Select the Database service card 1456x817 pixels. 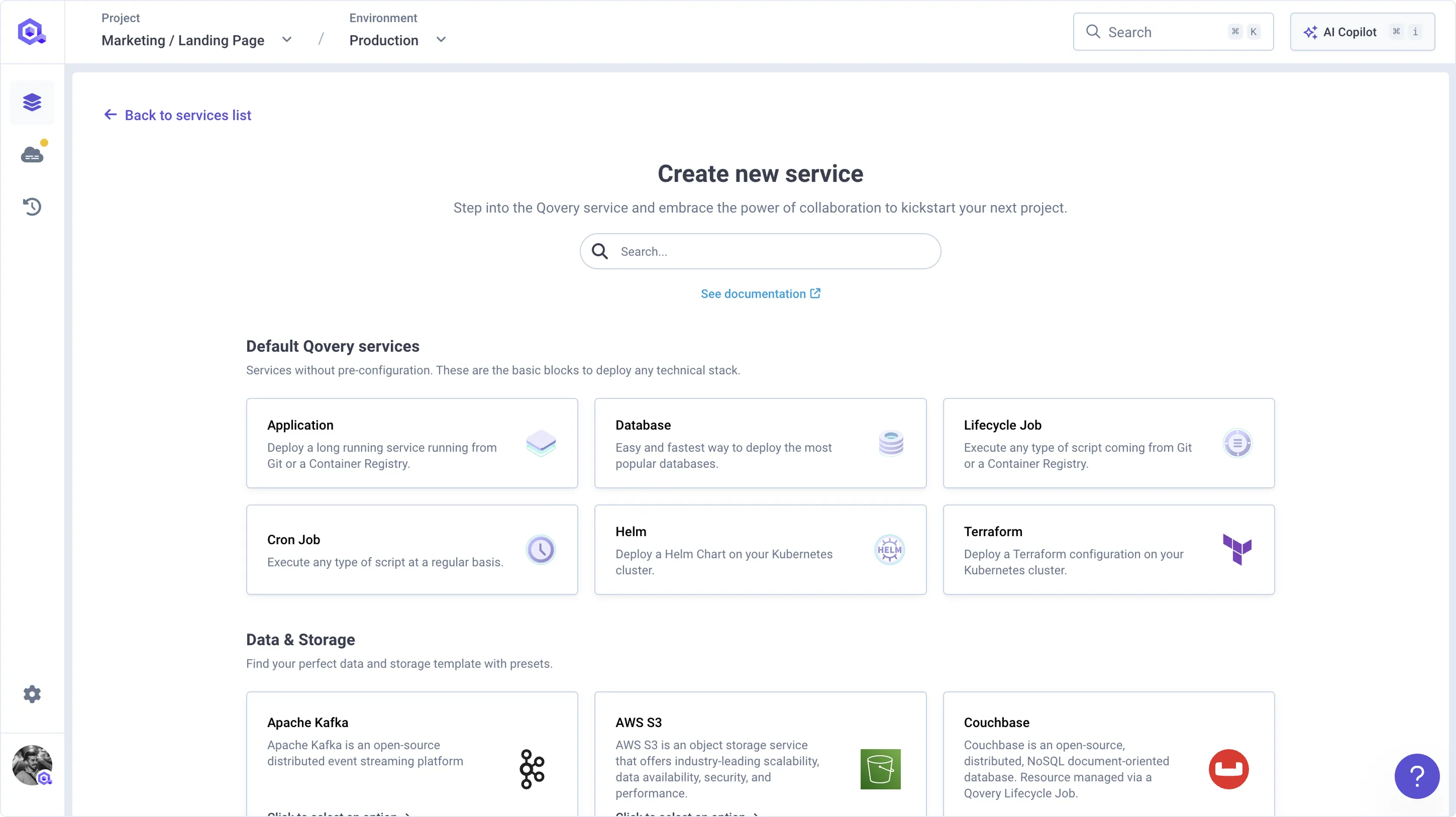pos(760,443)
